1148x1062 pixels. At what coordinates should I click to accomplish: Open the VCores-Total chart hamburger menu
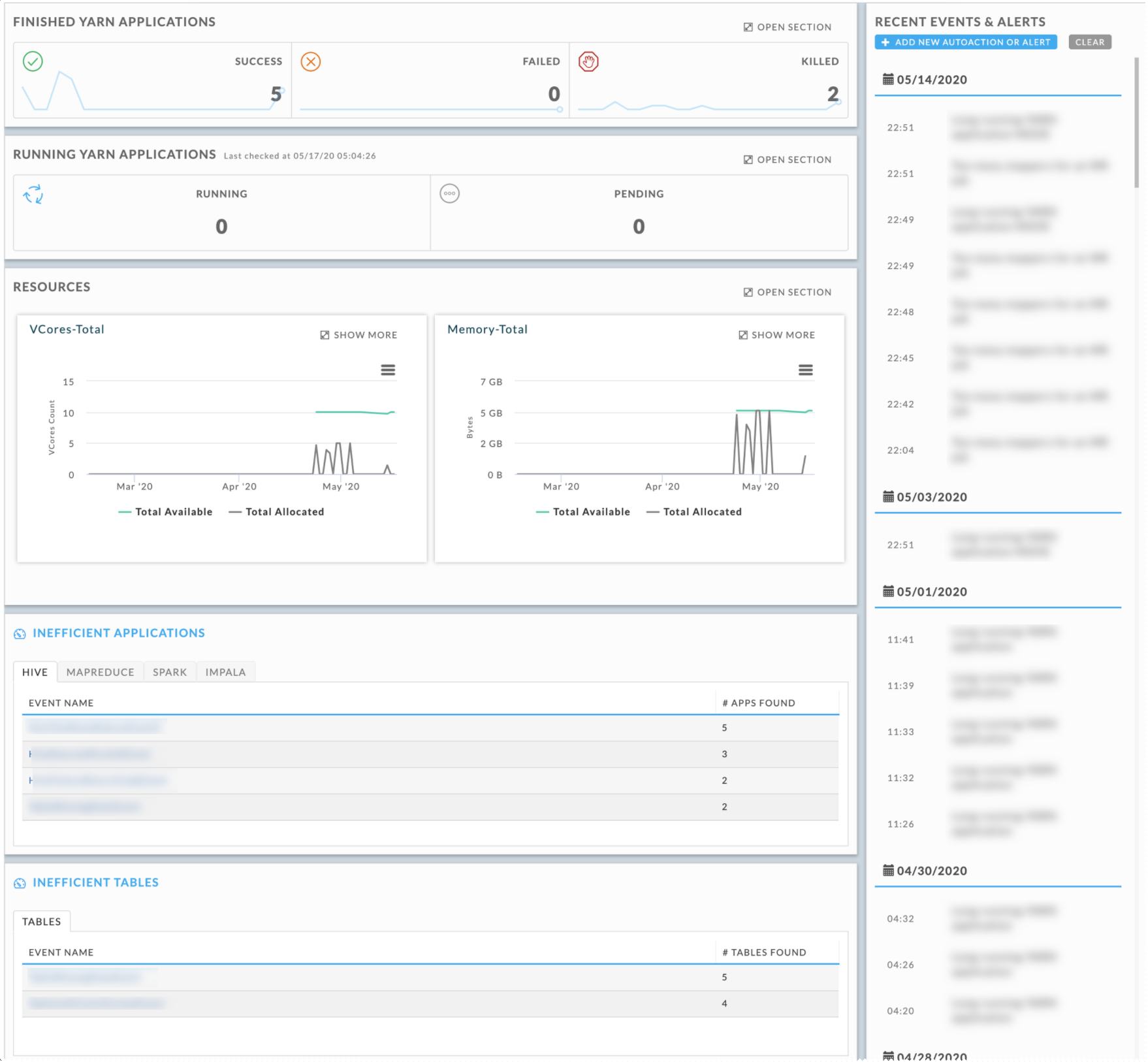pyautogui.click(x=388, y=370)
